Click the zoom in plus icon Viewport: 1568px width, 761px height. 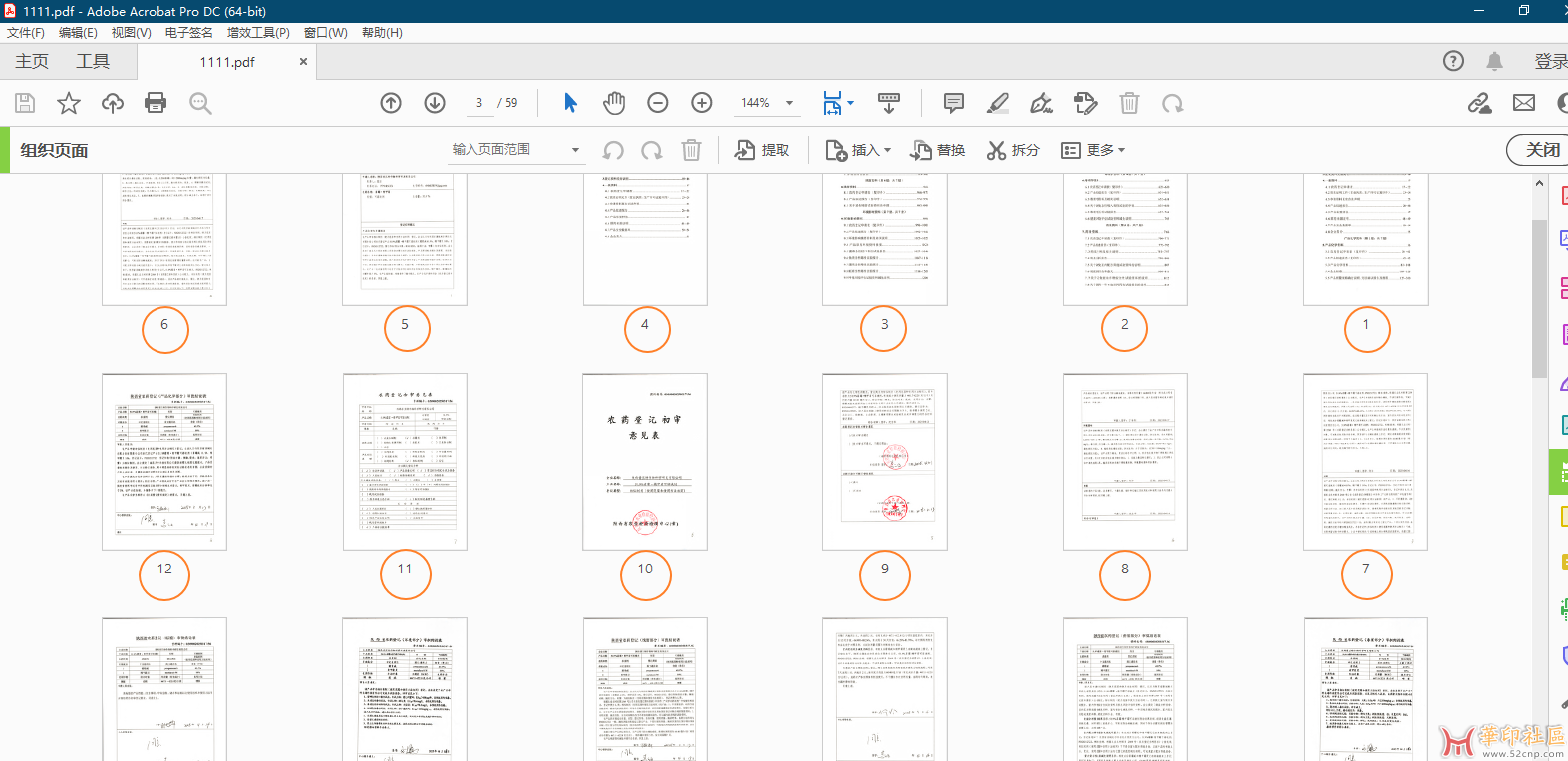click(702, 103)
